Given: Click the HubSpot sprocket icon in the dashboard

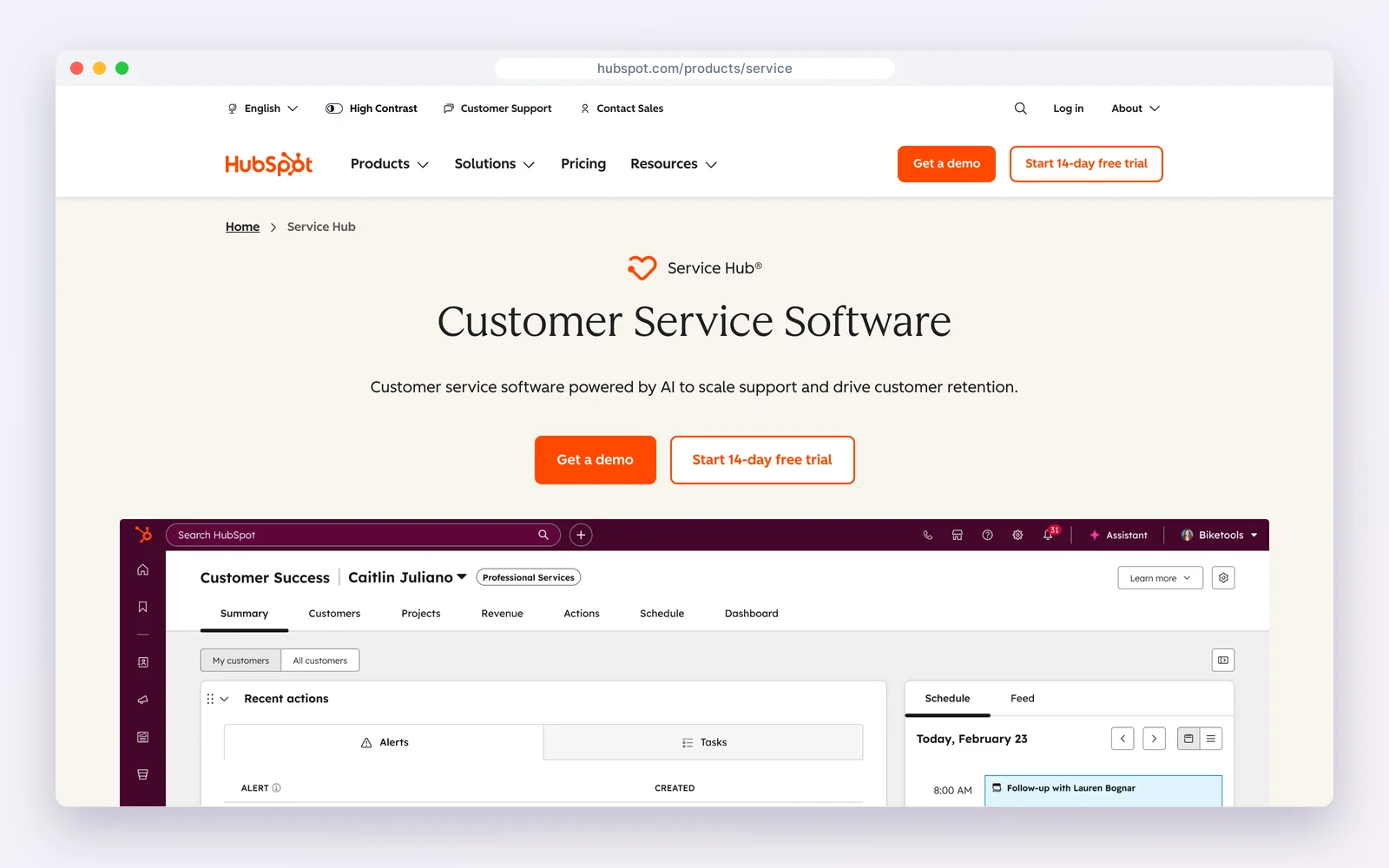Looking at the screenshot, I should [143, 535].
